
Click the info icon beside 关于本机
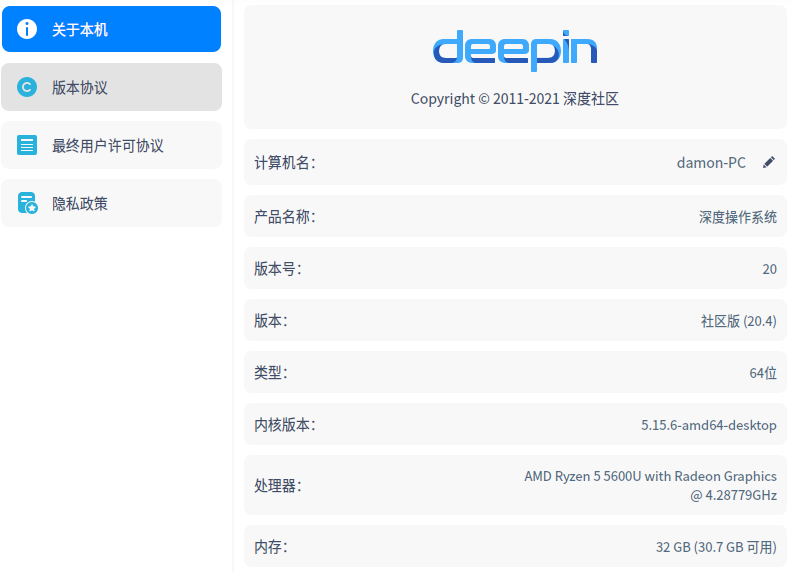(x=27, y=29)
